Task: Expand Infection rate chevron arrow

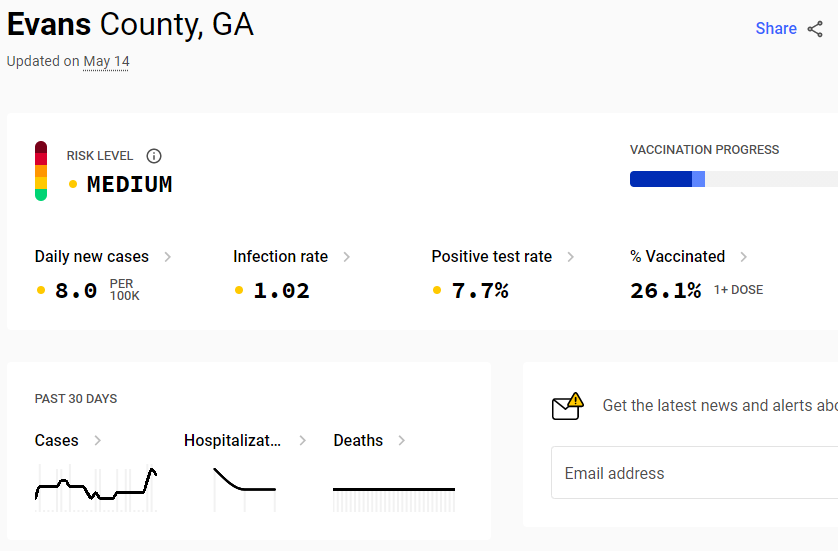Action: [347, 257]
